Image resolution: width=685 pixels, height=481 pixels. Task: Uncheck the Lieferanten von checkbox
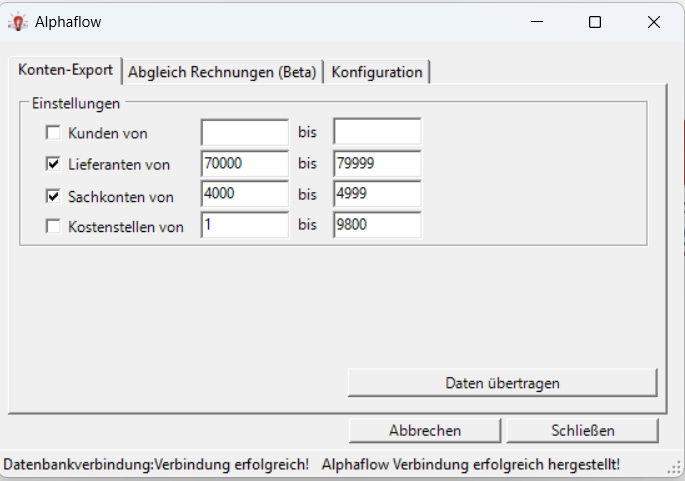(53, 164)
